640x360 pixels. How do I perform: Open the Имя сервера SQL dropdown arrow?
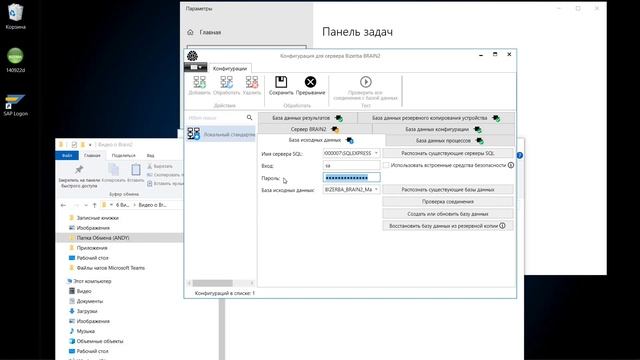click(376, 153)
